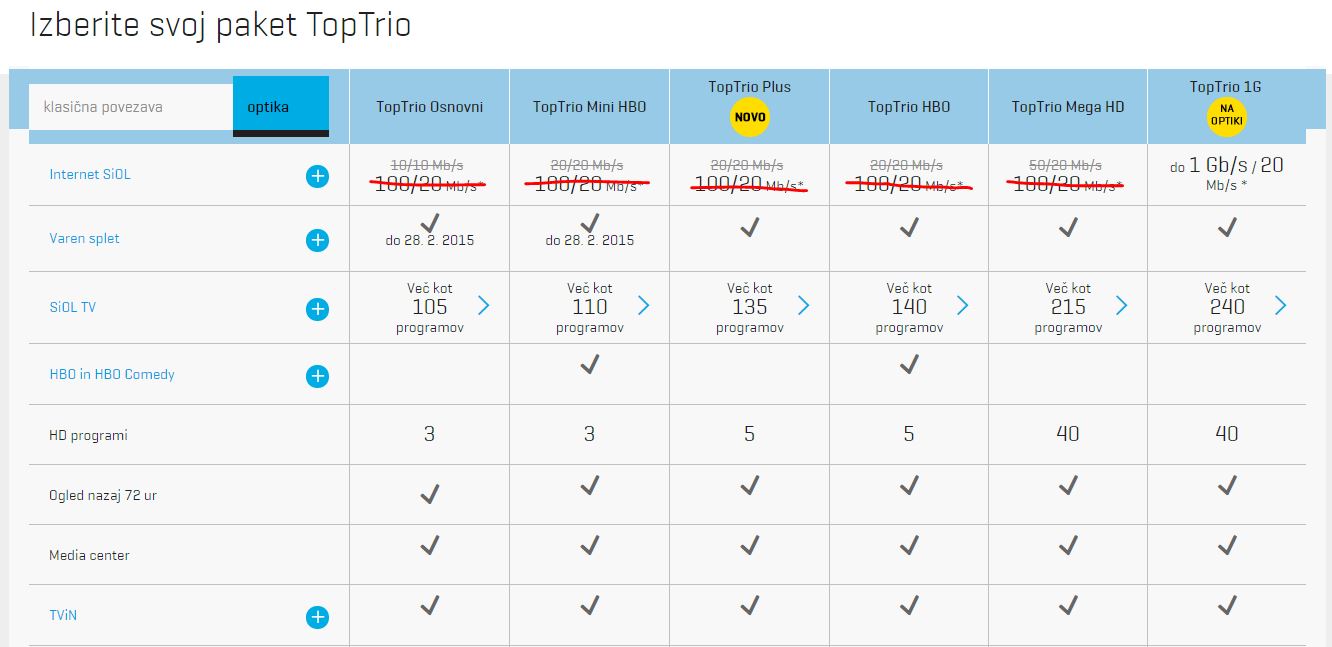Viewport: 1332px width, 647px height.
Task: Click the TopTrio HBO package header
Action: [x=909, y=106]
